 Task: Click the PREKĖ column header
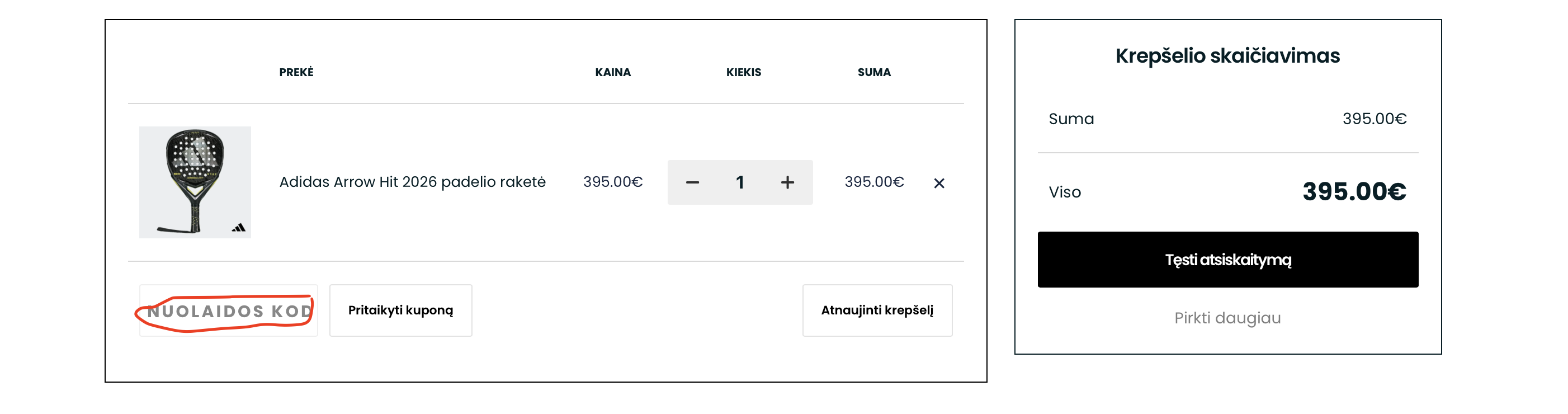tap(296, 73)
